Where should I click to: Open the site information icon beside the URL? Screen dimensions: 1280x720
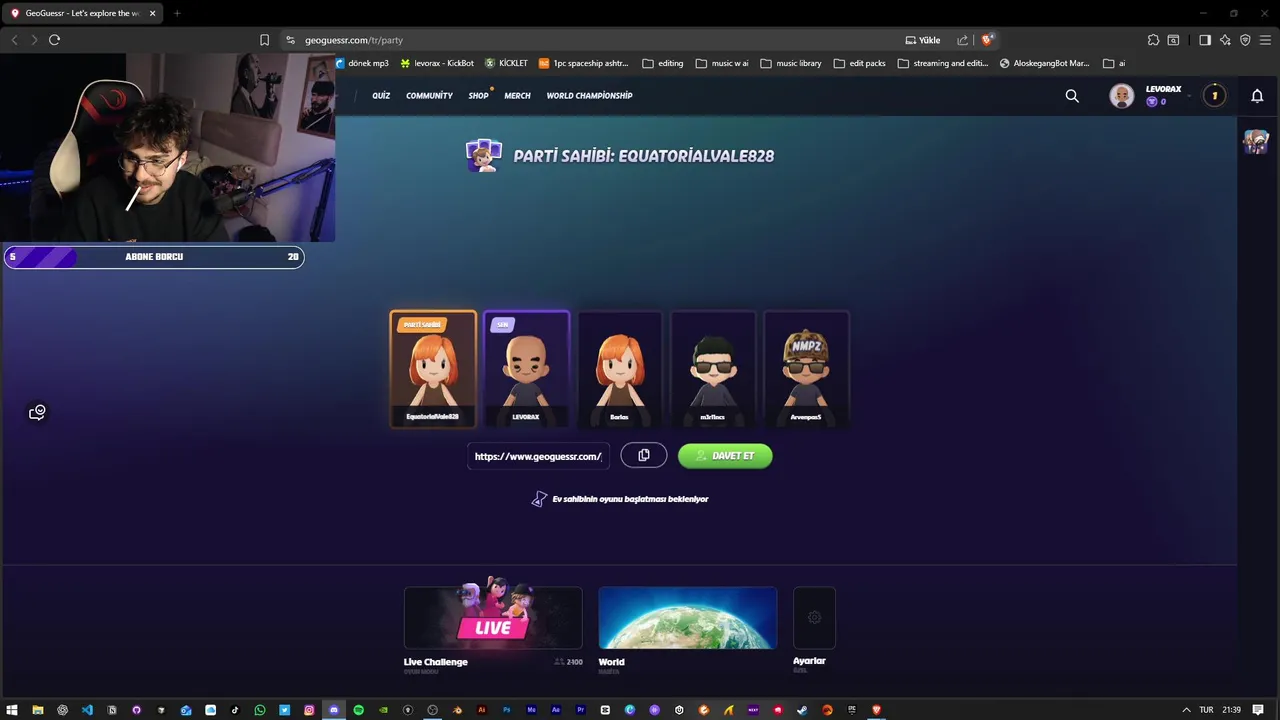[290, 40]
